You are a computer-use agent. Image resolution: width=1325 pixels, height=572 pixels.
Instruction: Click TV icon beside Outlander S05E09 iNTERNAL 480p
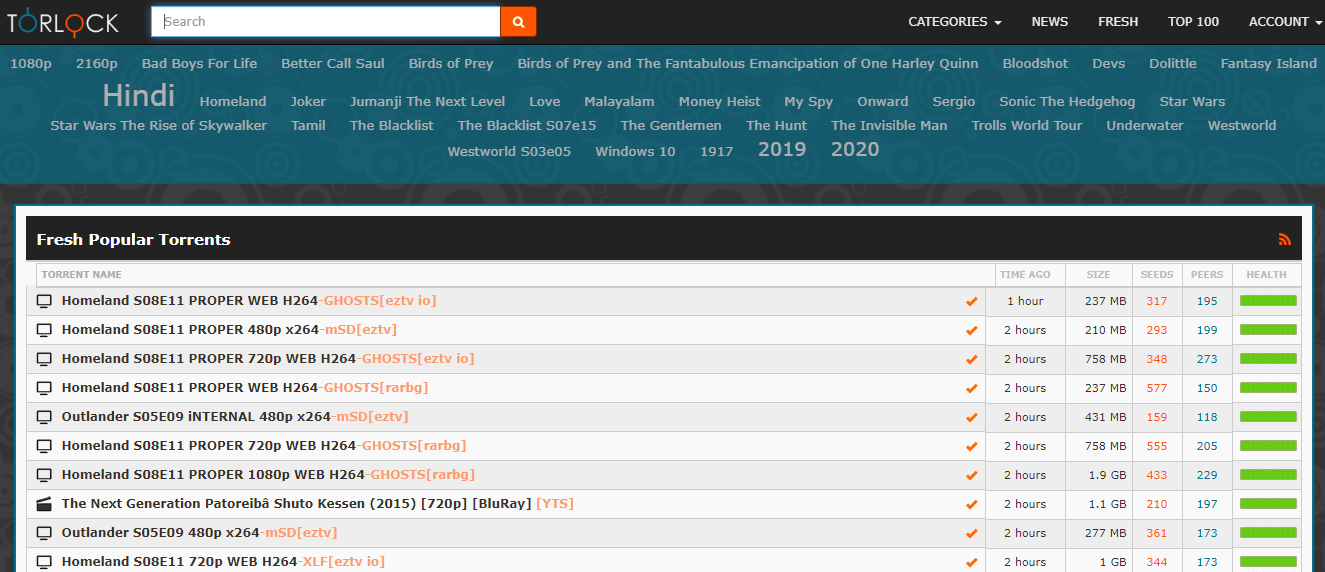[x=44, y=417]
